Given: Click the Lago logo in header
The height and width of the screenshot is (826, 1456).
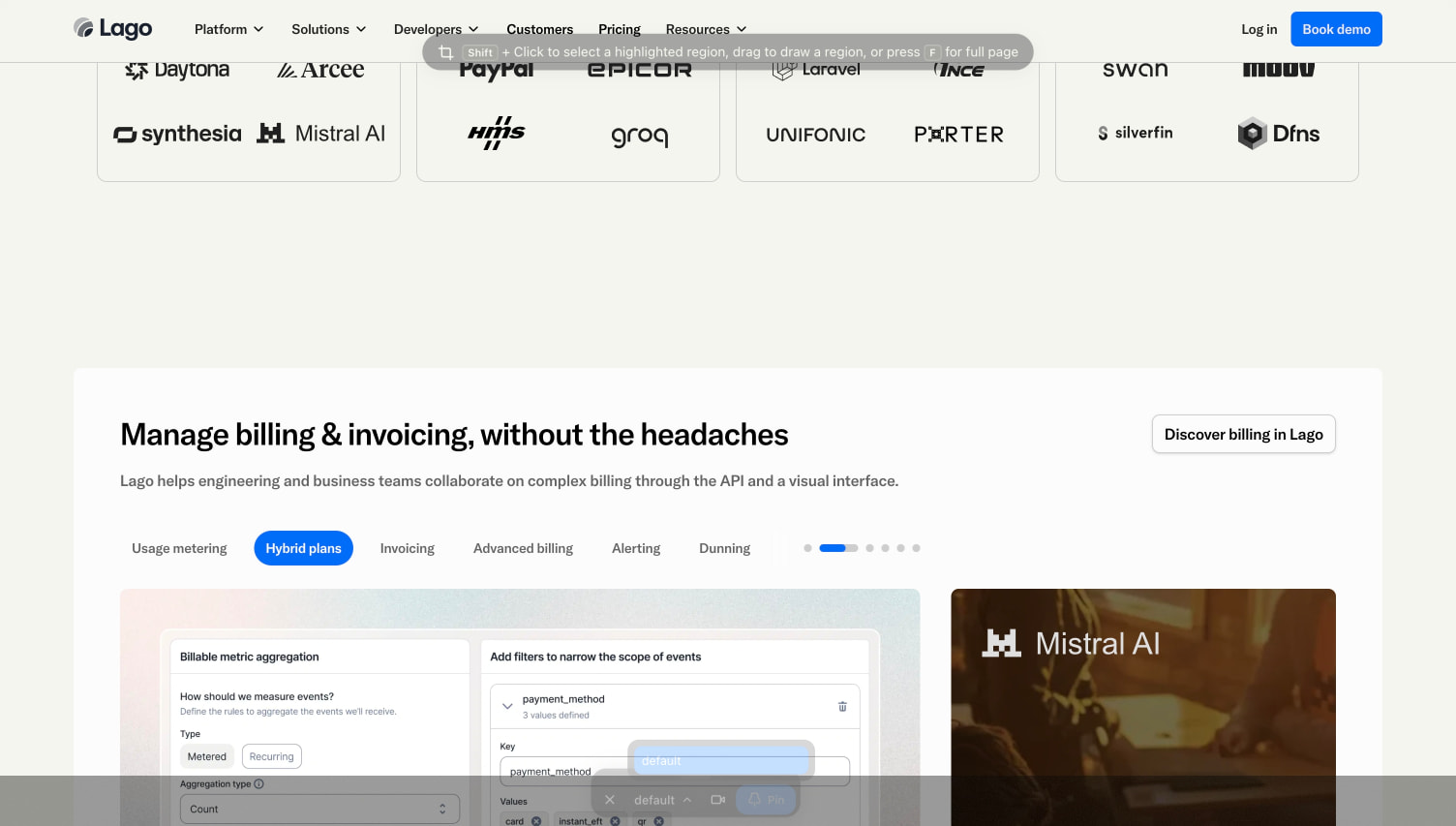Looking at the screenshot, I should click(x=113, y=28).
